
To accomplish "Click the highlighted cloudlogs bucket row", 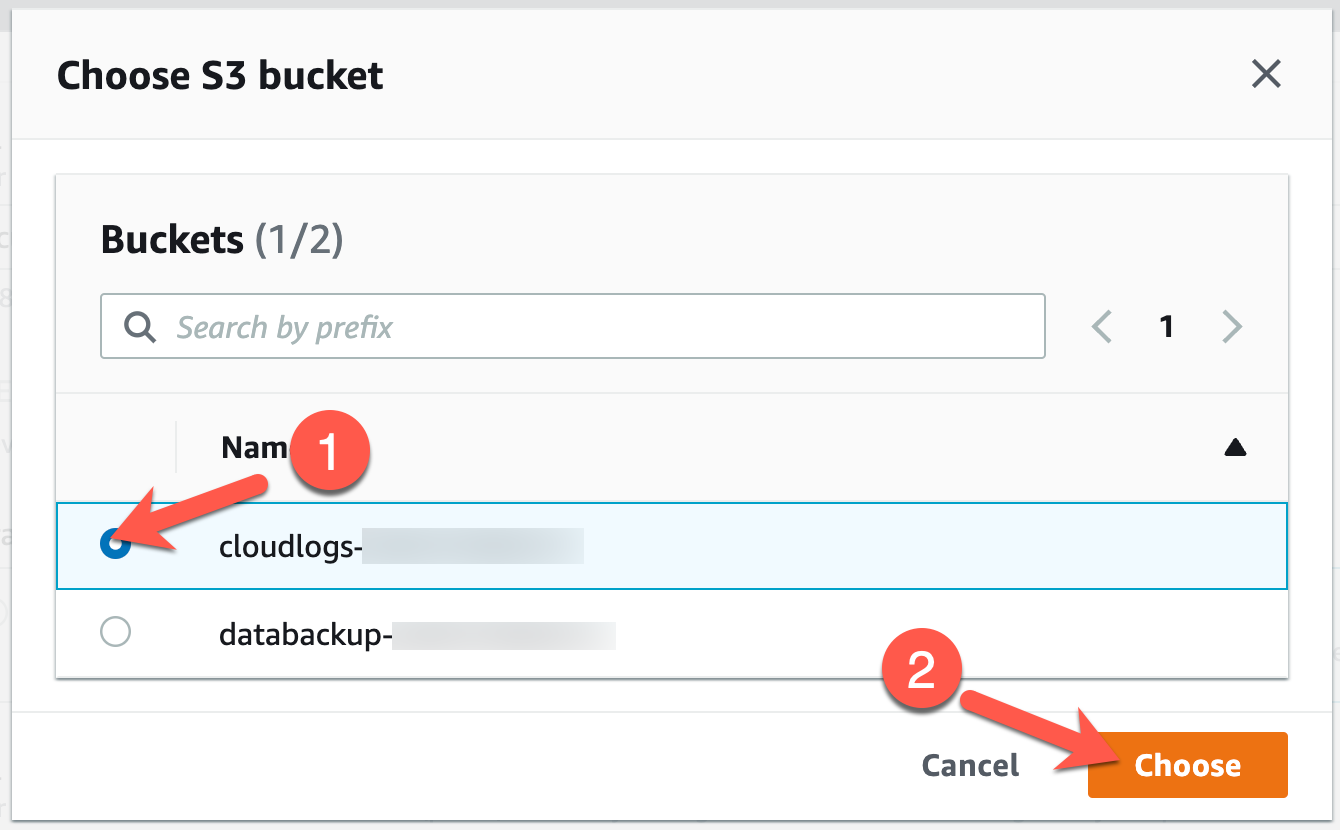I will click(500, 546).
